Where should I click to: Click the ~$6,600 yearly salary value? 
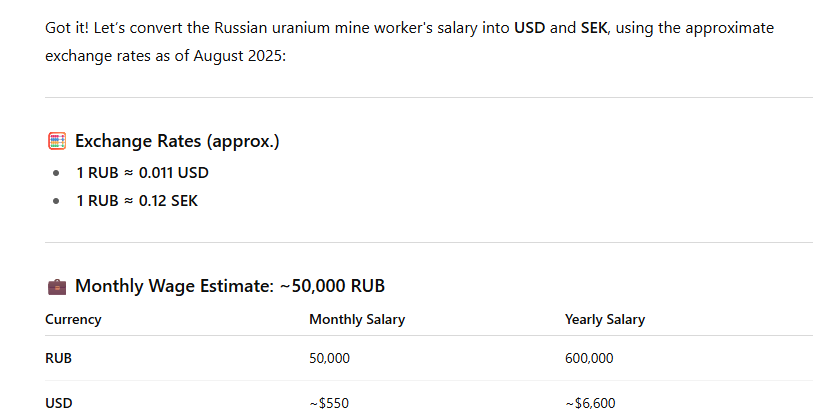coord(590,403)
